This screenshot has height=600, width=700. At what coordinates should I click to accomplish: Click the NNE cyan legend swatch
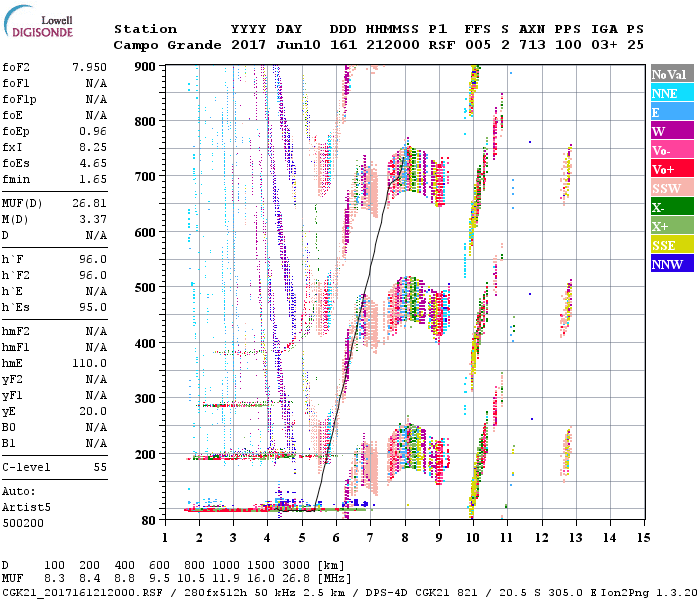[670, 94]
